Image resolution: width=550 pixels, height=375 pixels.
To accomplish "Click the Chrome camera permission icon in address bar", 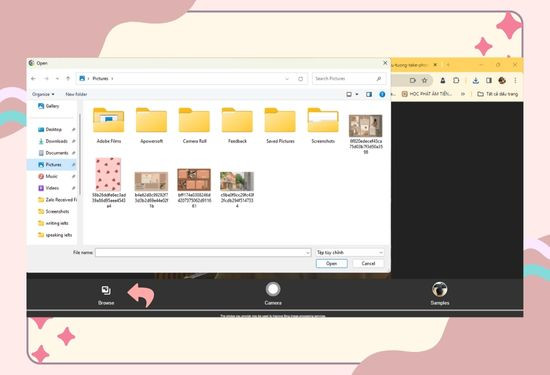I will coord(413,80).
